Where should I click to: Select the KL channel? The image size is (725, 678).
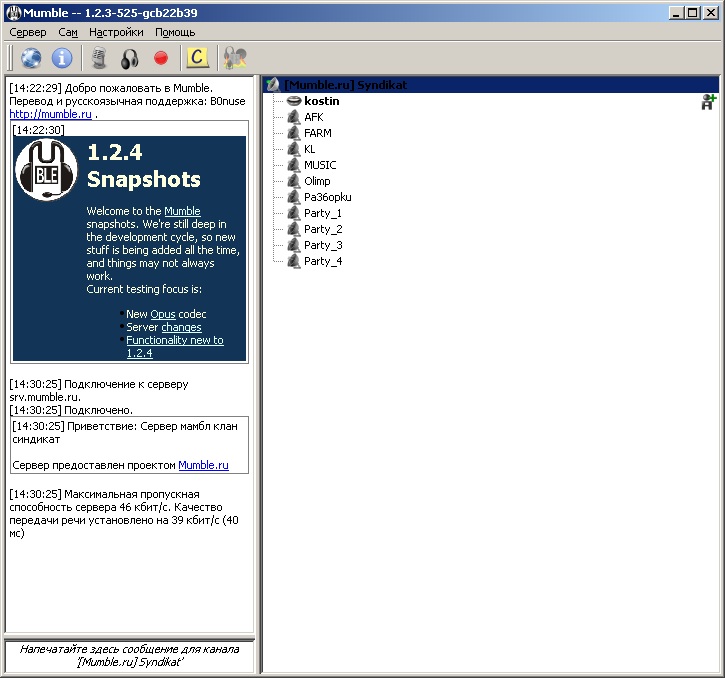click(309, 149)
